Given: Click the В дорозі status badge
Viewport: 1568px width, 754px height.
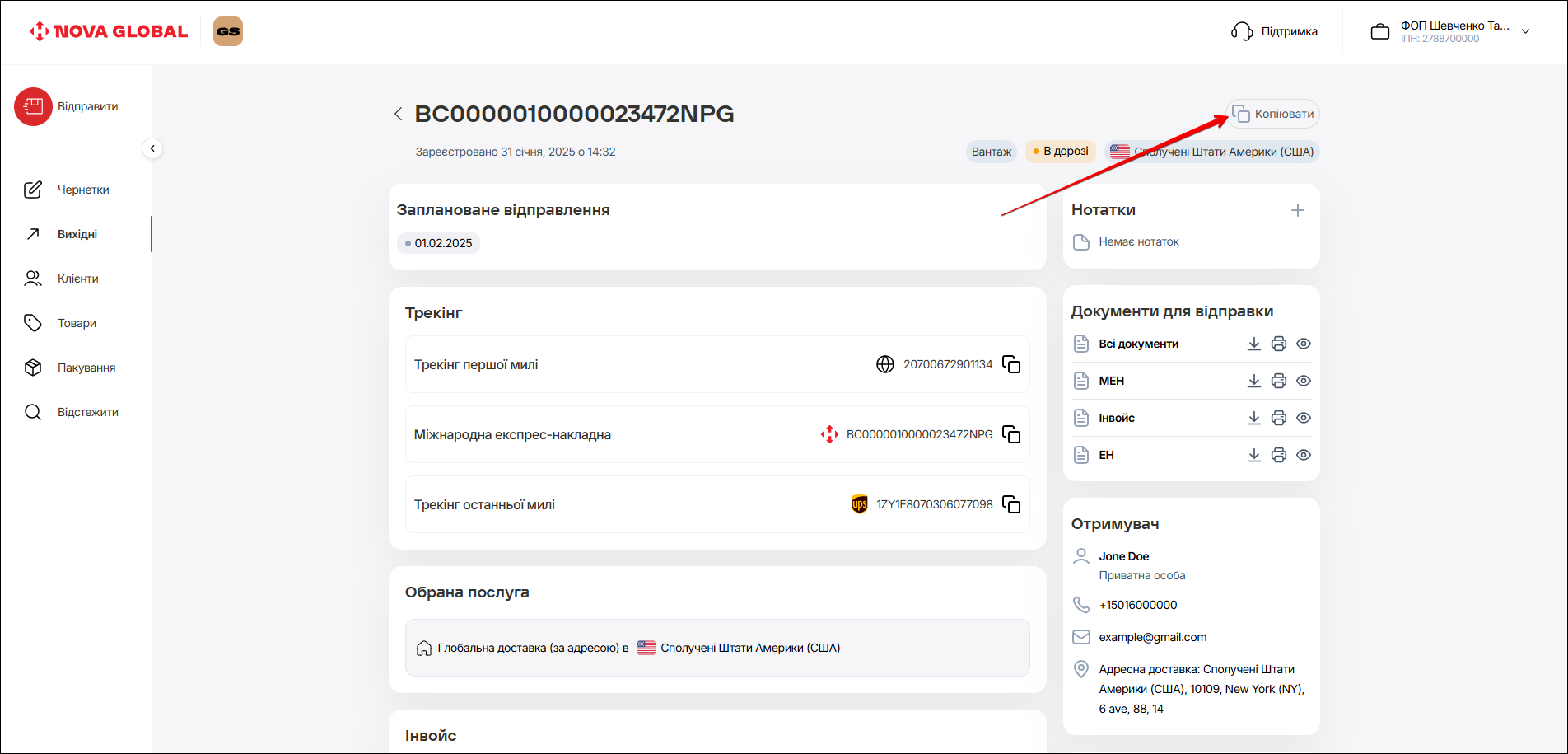Looking at the screenshot, I should click(x=1060, y=152).
